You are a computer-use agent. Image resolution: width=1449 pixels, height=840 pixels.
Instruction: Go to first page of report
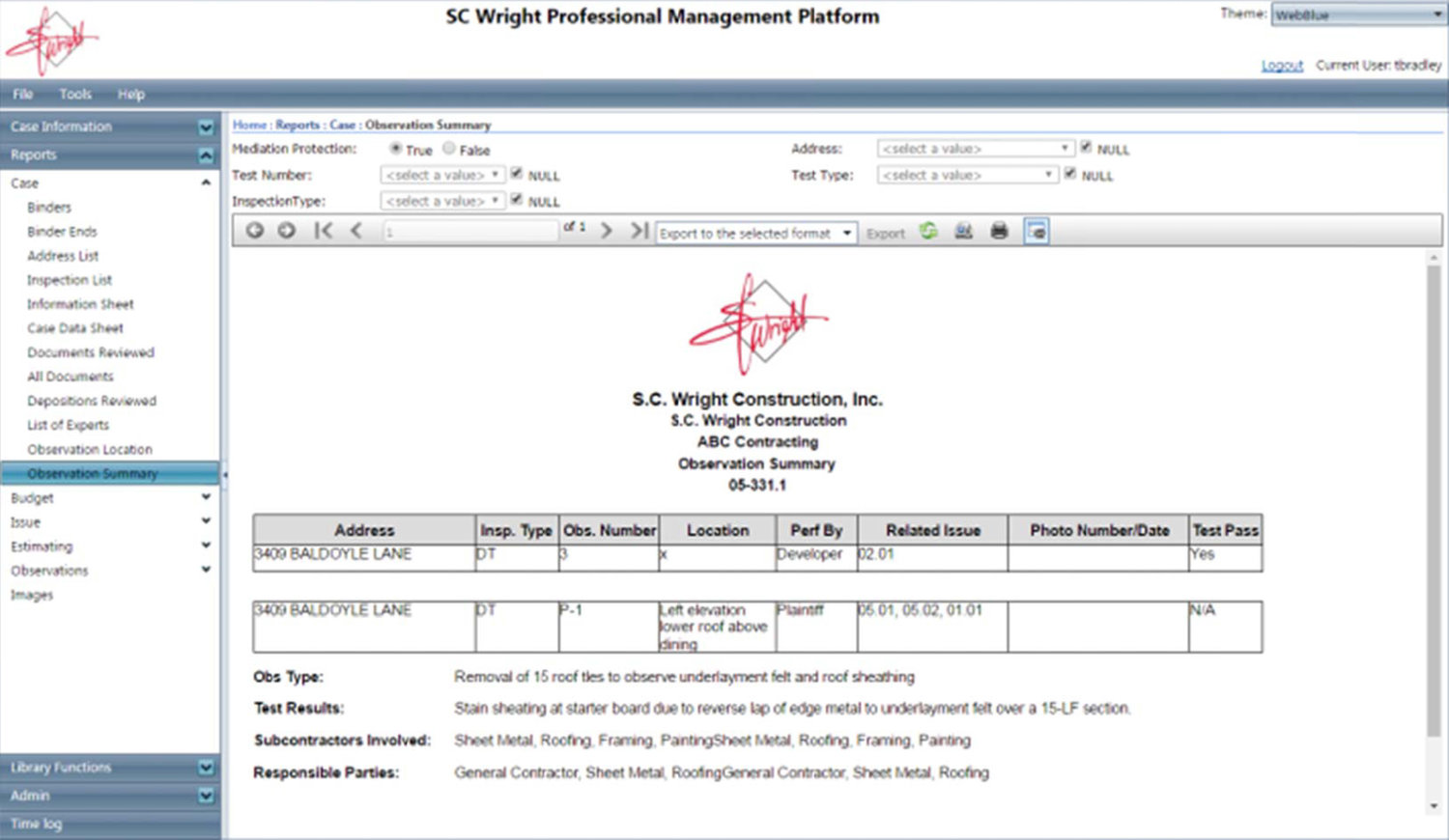click(x=323, y=231)
